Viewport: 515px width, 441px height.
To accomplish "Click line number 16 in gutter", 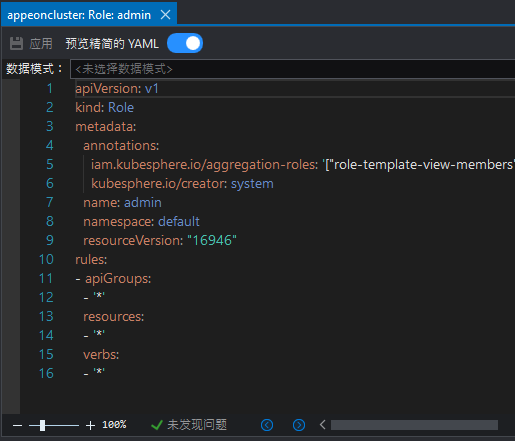I will coord(46,373).
